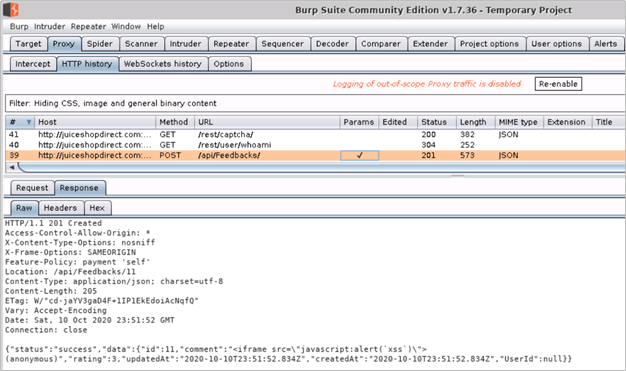Viewport: 626px width, 371px height.
Task: Click the Re-enable button
Action: click(x=558, y=84)
